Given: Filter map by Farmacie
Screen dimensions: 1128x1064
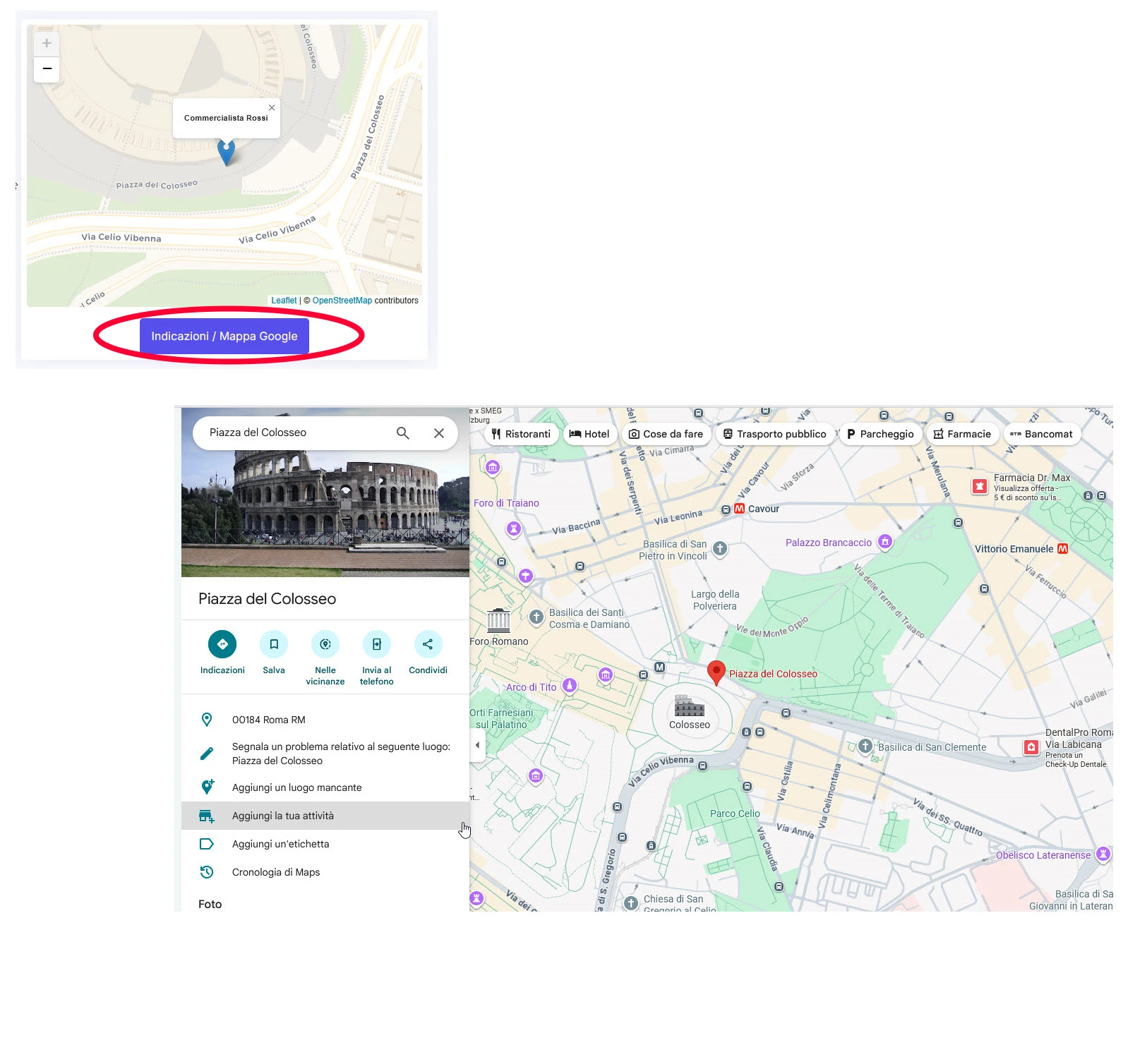Looking at the screenshot, I should 961,435.
